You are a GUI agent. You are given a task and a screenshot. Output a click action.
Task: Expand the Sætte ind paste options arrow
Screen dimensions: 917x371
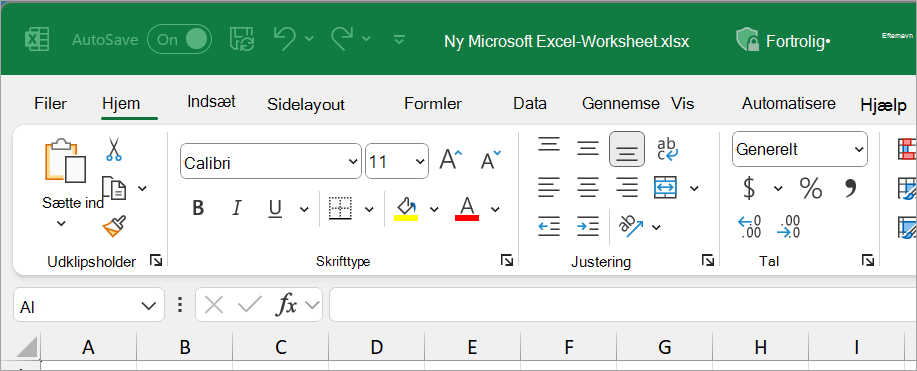pos(61,224)
